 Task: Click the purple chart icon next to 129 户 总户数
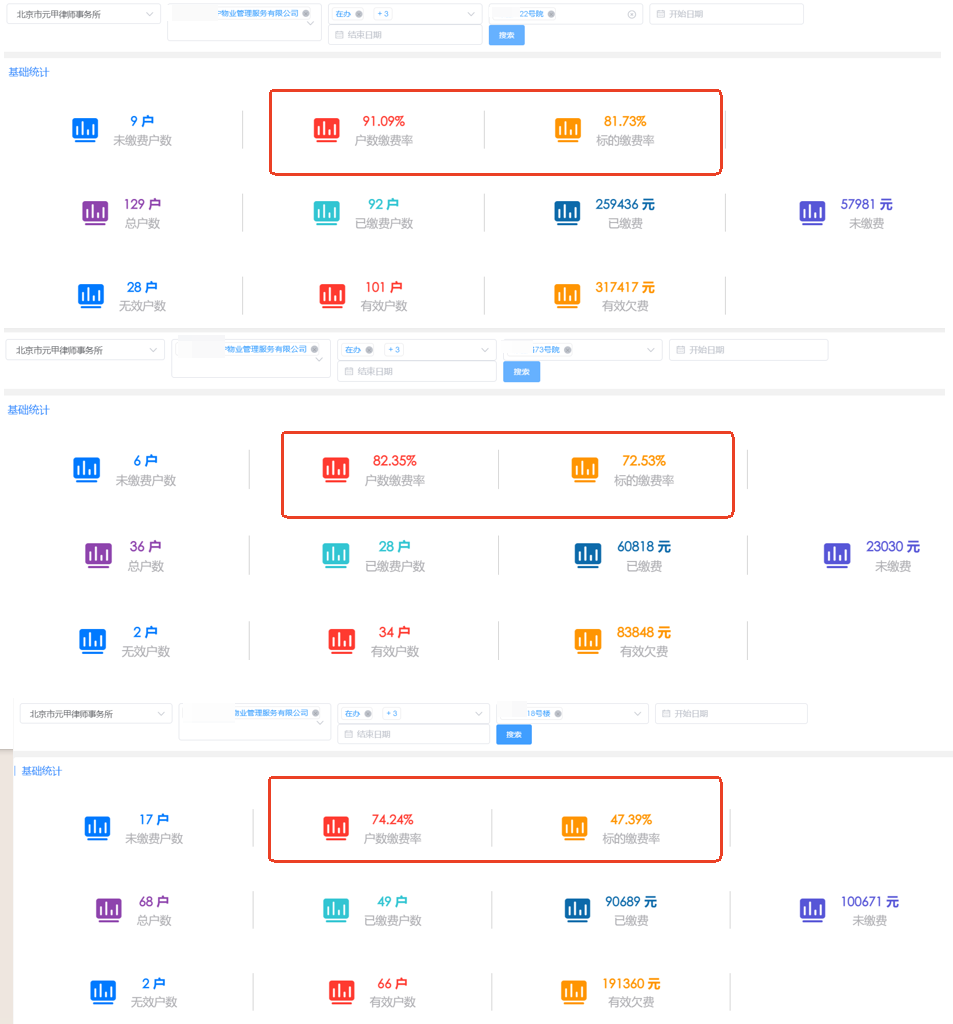click(95, 212)
